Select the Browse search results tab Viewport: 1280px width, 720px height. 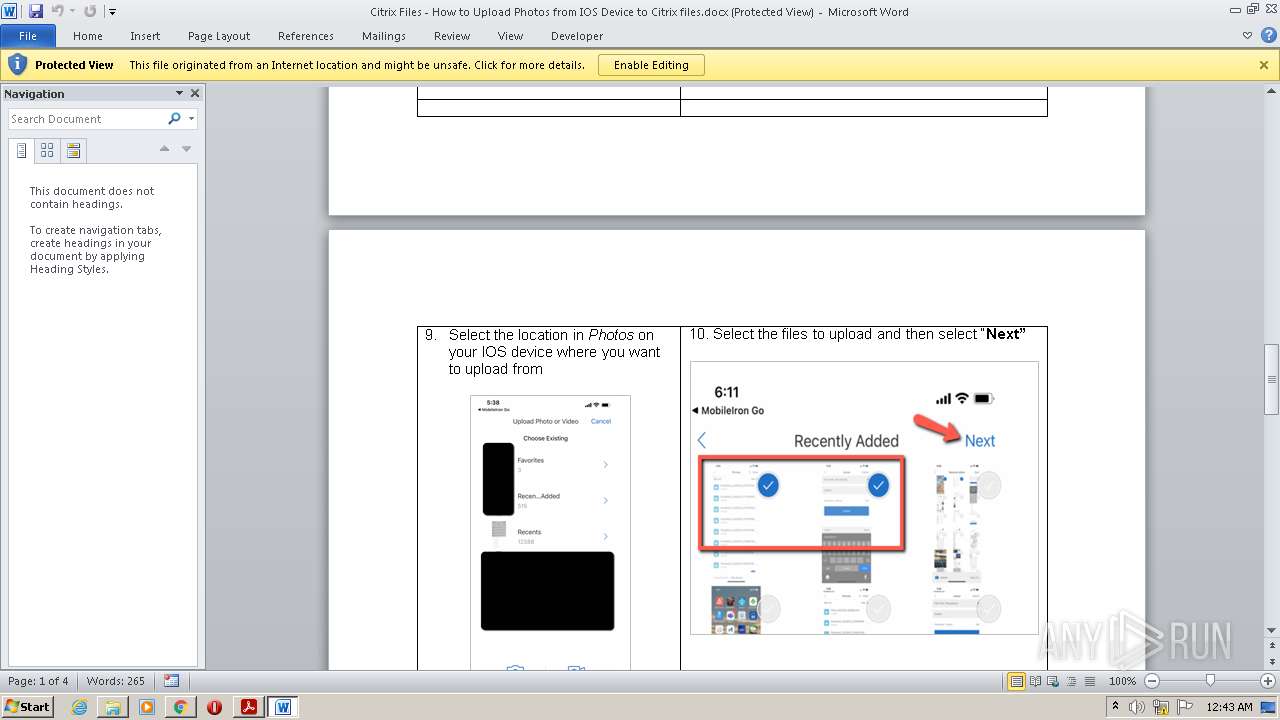click(x=73, y=151)
